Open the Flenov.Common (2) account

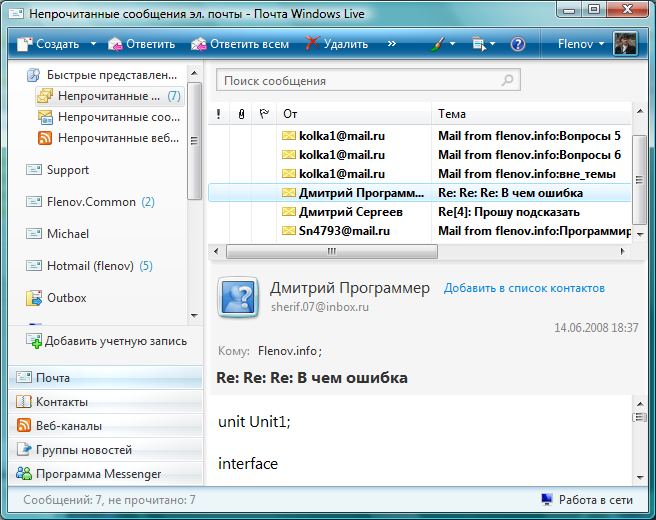tap(90, 202)
